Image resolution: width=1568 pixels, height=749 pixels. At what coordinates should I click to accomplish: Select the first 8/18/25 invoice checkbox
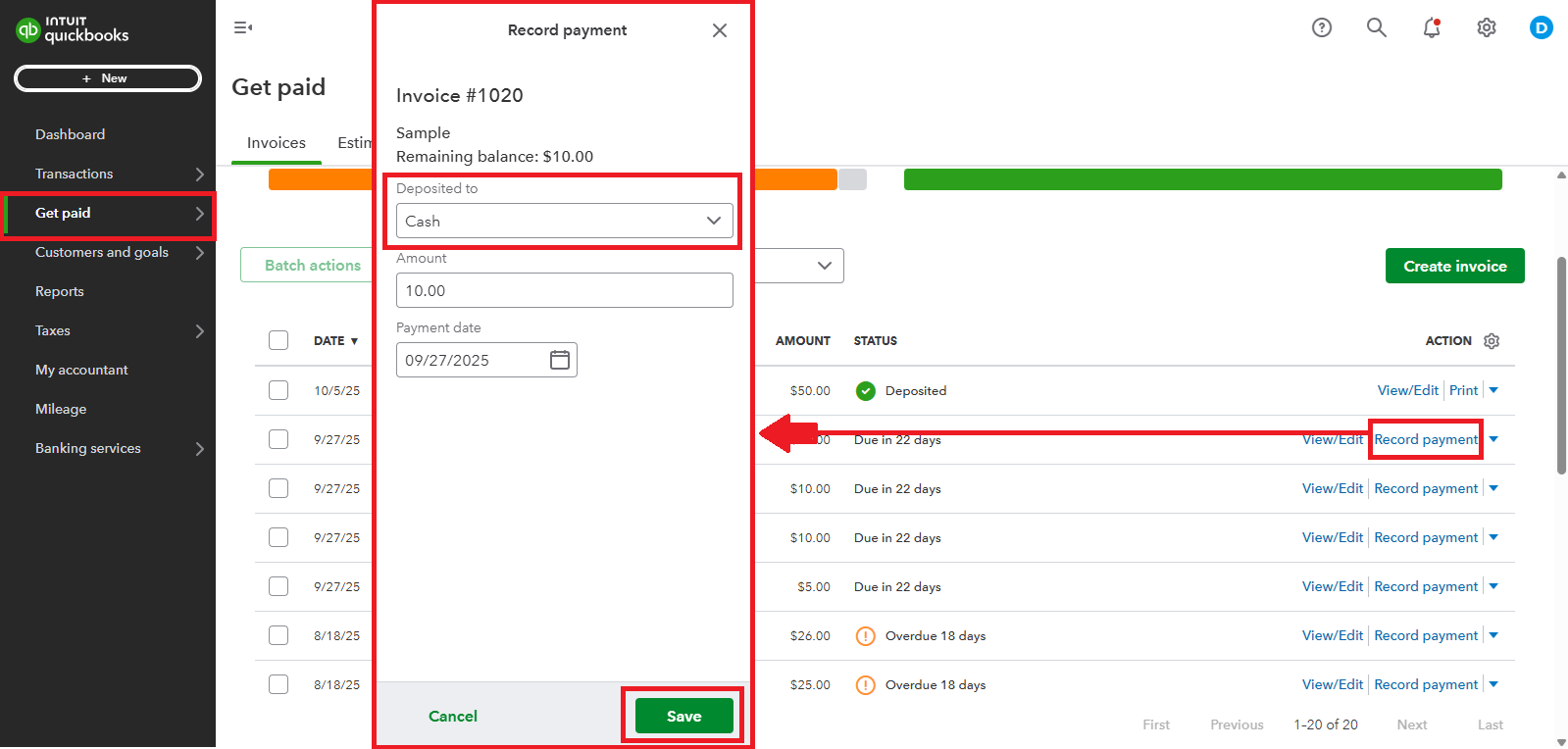point(278,635)
